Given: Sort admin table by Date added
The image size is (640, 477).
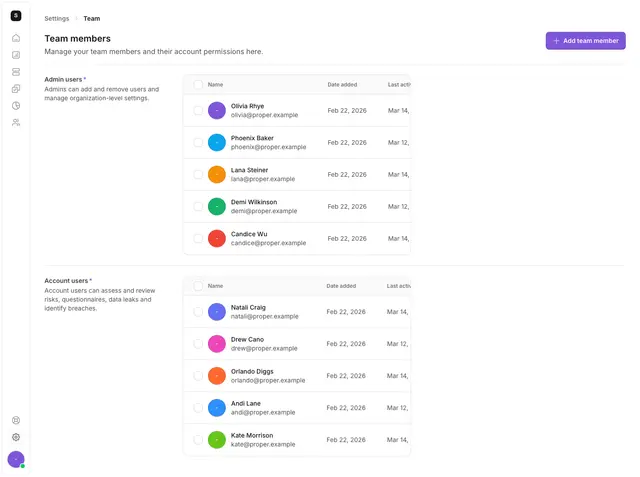Looking at the screenshot, I should [342, 84].
